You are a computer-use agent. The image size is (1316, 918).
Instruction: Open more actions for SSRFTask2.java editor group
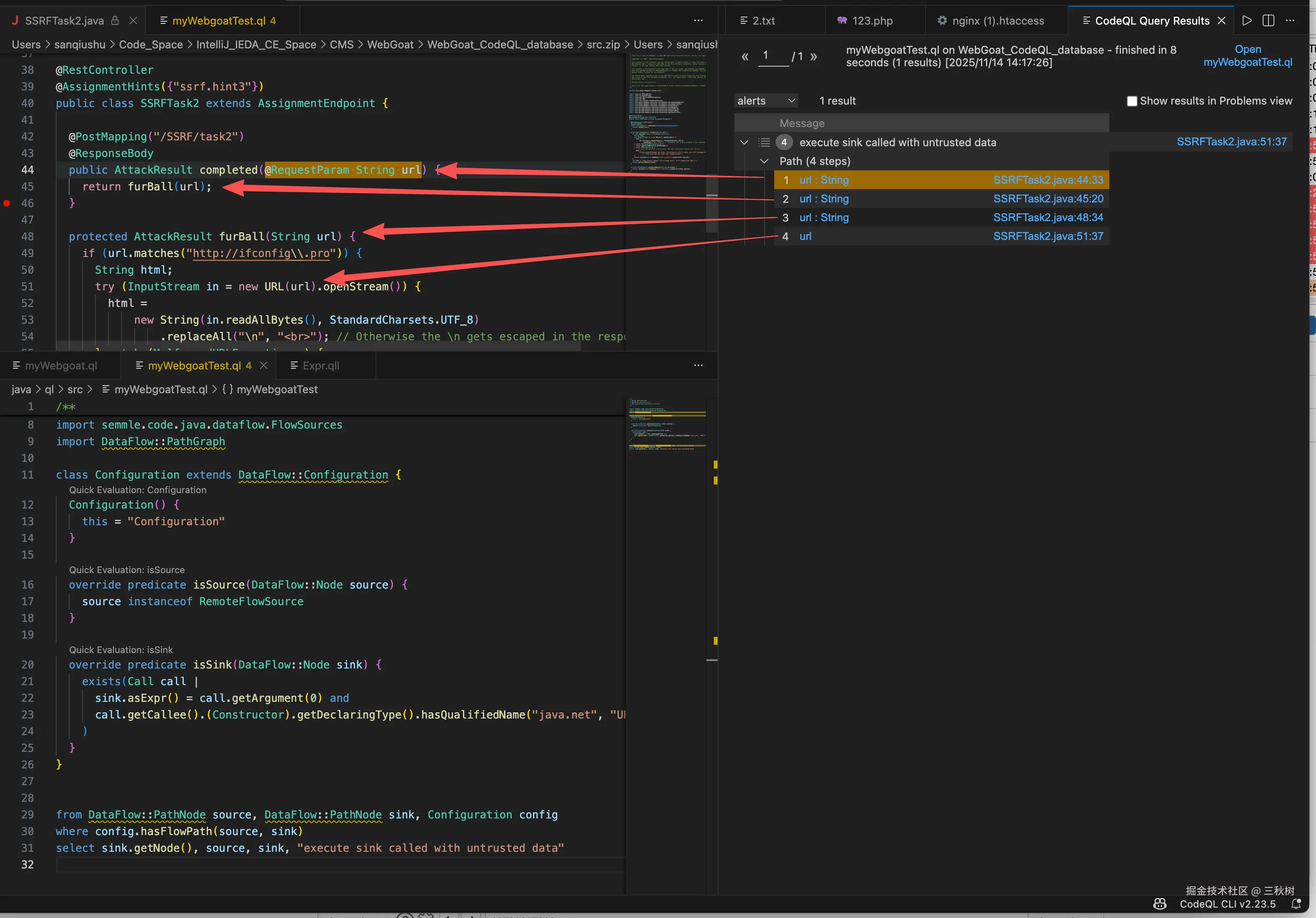(698, 21)
